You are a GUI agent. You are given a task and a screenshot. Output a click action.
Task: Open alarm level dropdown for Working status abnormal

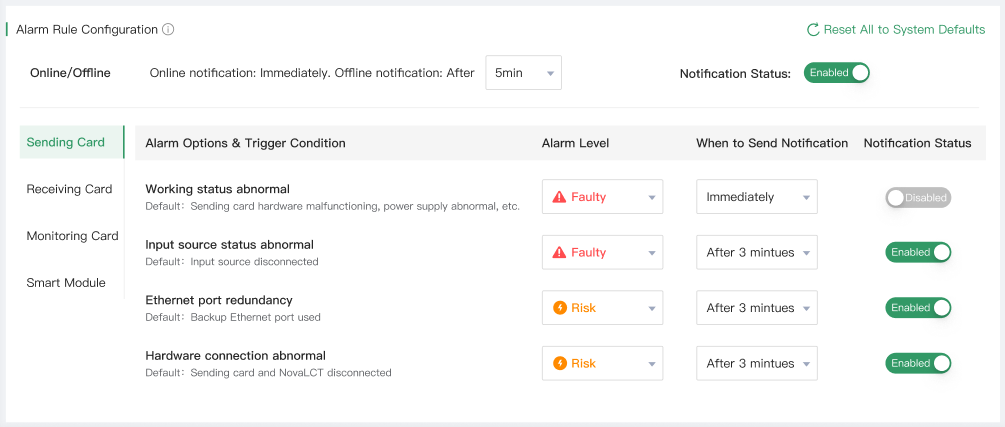(602, 197)
